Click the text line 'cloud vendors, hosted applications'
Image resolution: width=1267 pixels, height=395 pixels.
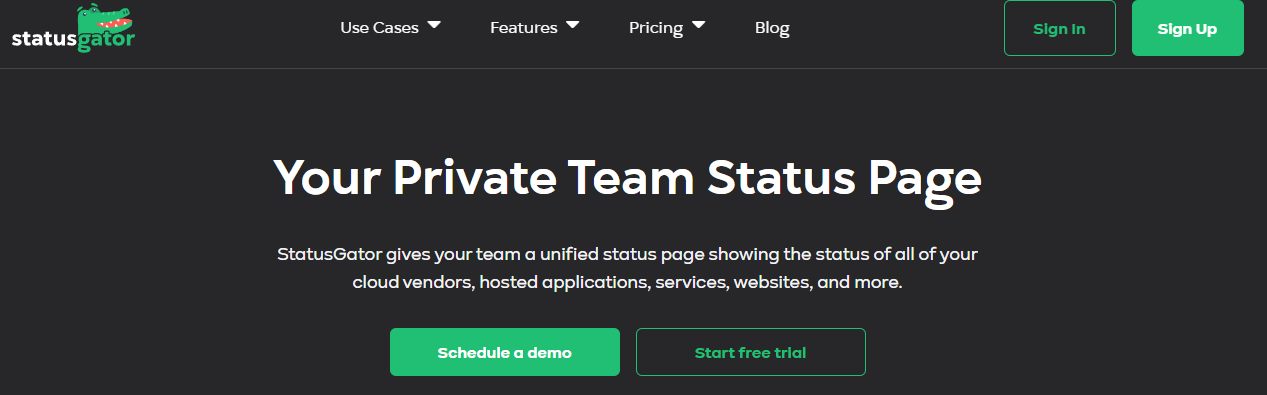pos(628,283)
